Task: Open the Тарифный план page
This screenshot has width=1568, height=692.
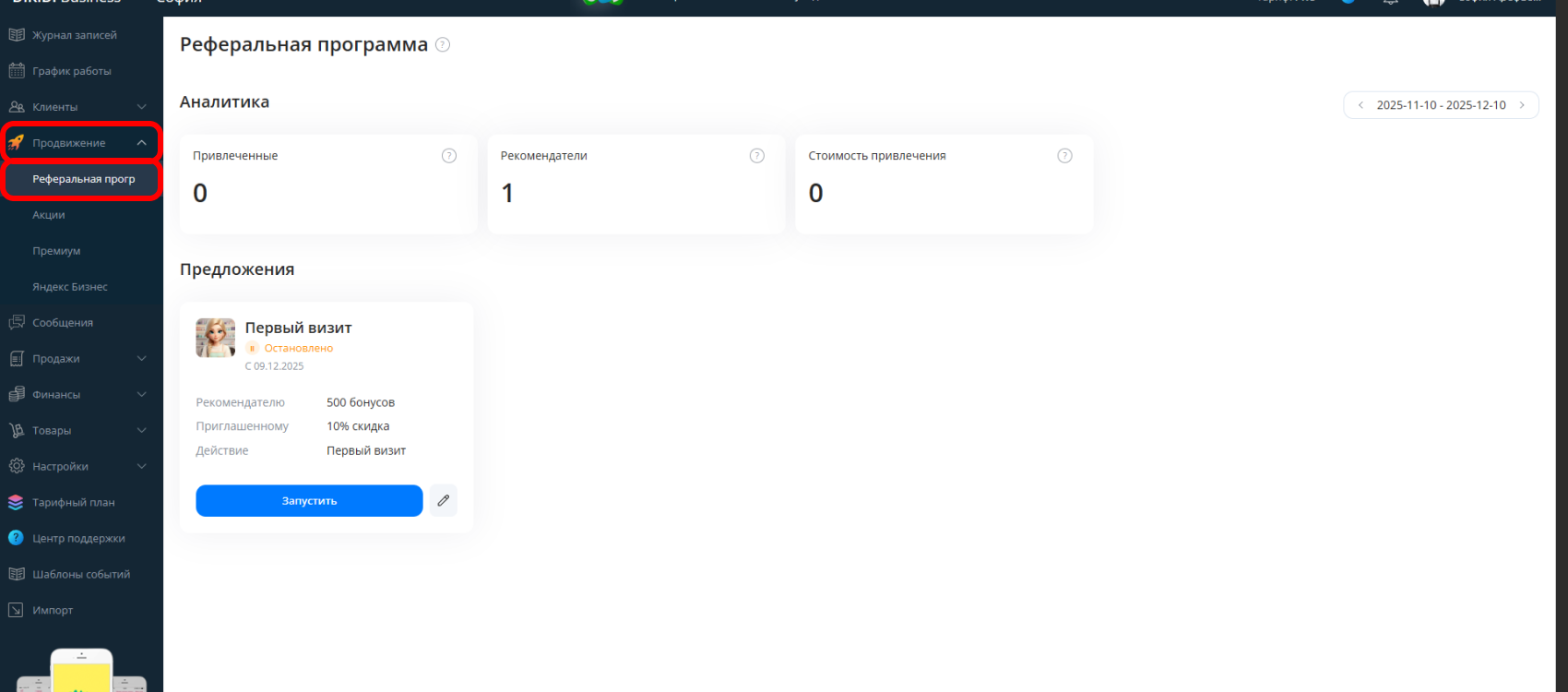Action: coord(73,503)
